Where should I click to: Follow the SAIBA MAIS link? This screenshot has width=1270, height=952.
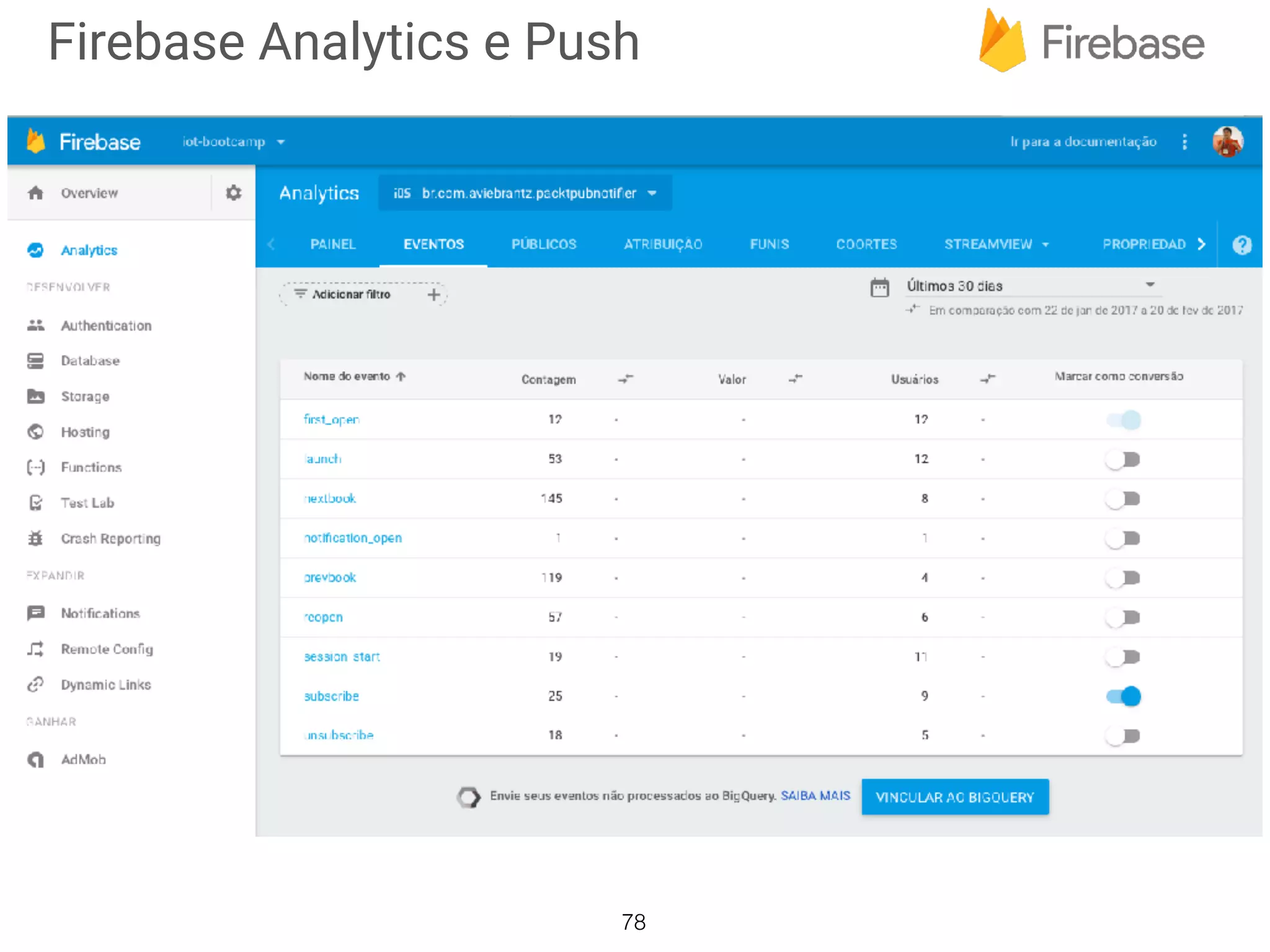click(815, 796)
